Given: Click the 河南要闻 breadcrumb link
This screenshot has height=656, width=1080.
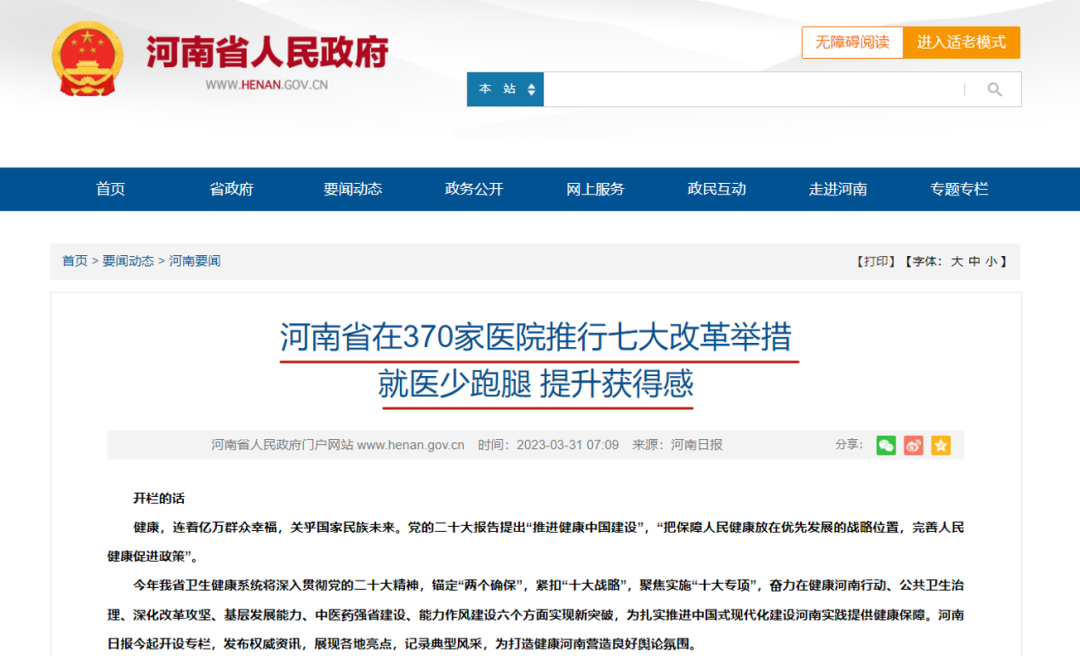Looking at the screenshot, I should click(194, 261).
